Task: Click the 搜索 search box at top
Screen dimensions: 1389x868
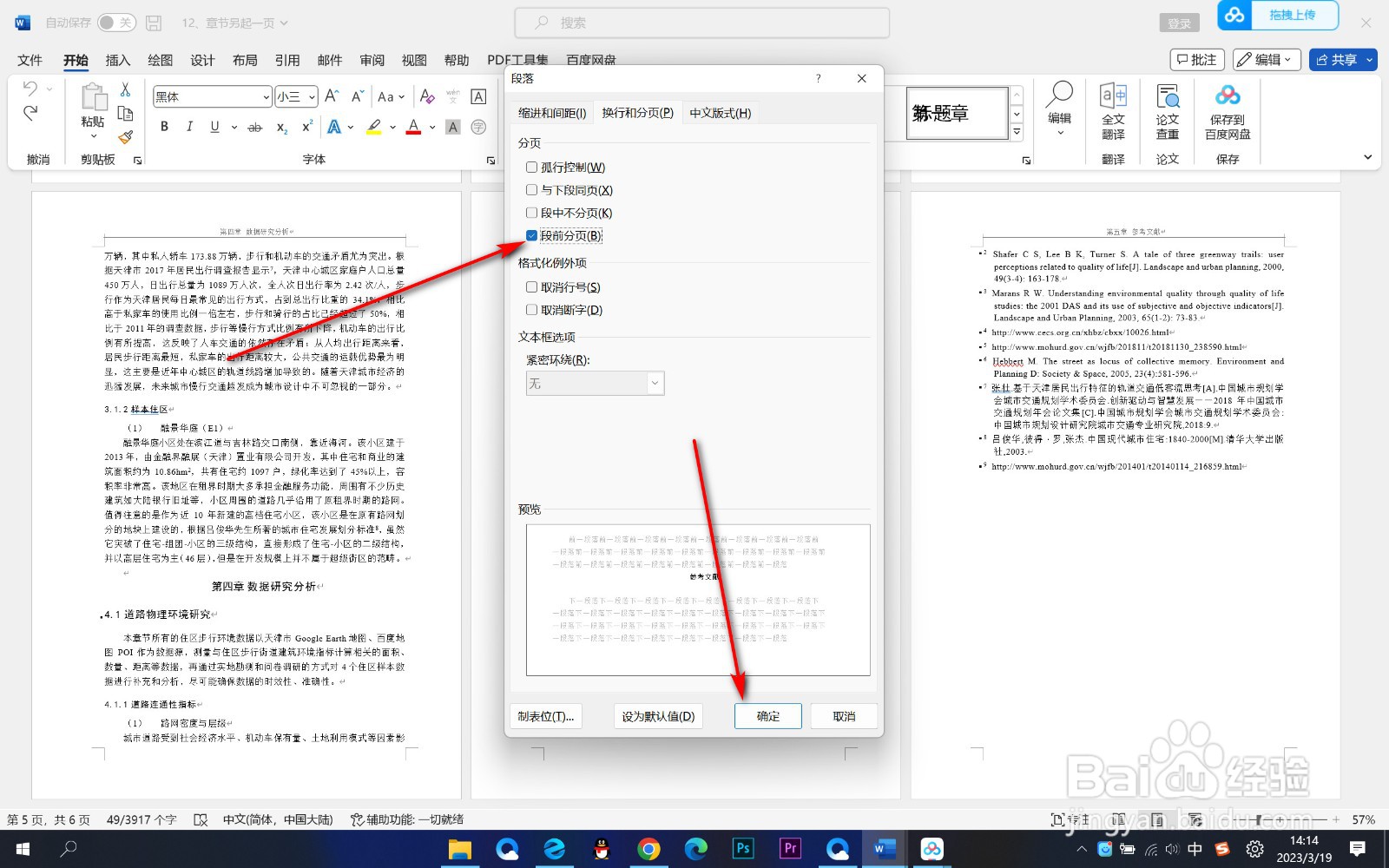Action: pos(703,23)
